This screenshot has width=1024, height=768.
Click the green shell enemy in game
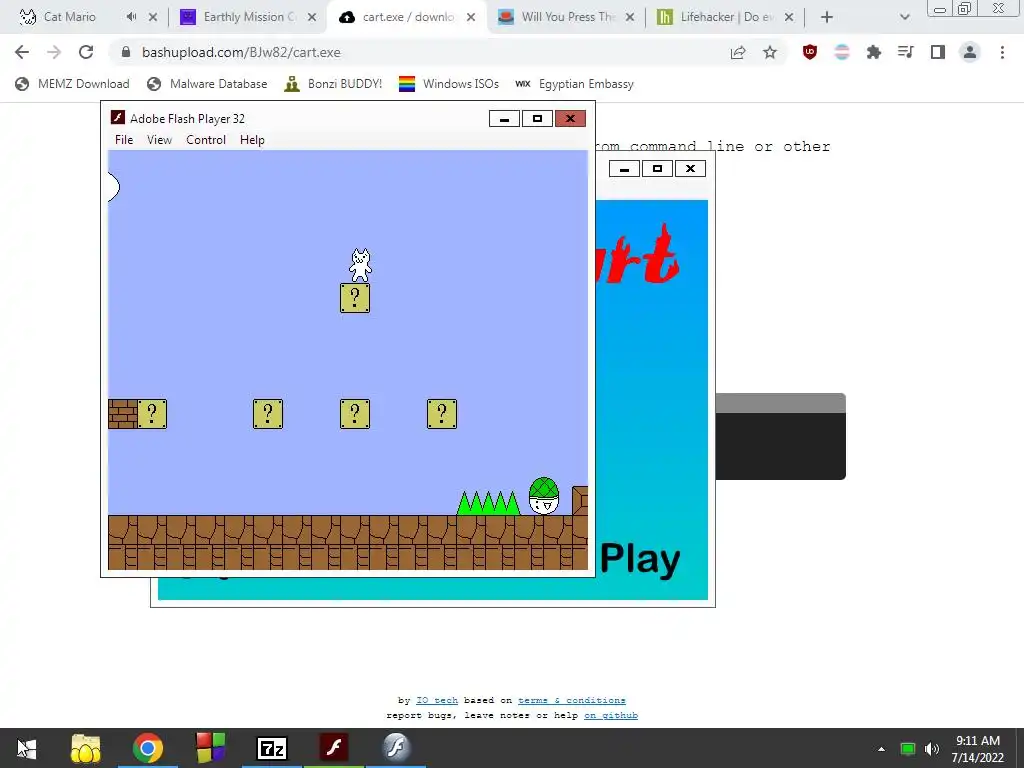(x=544, y=496)
